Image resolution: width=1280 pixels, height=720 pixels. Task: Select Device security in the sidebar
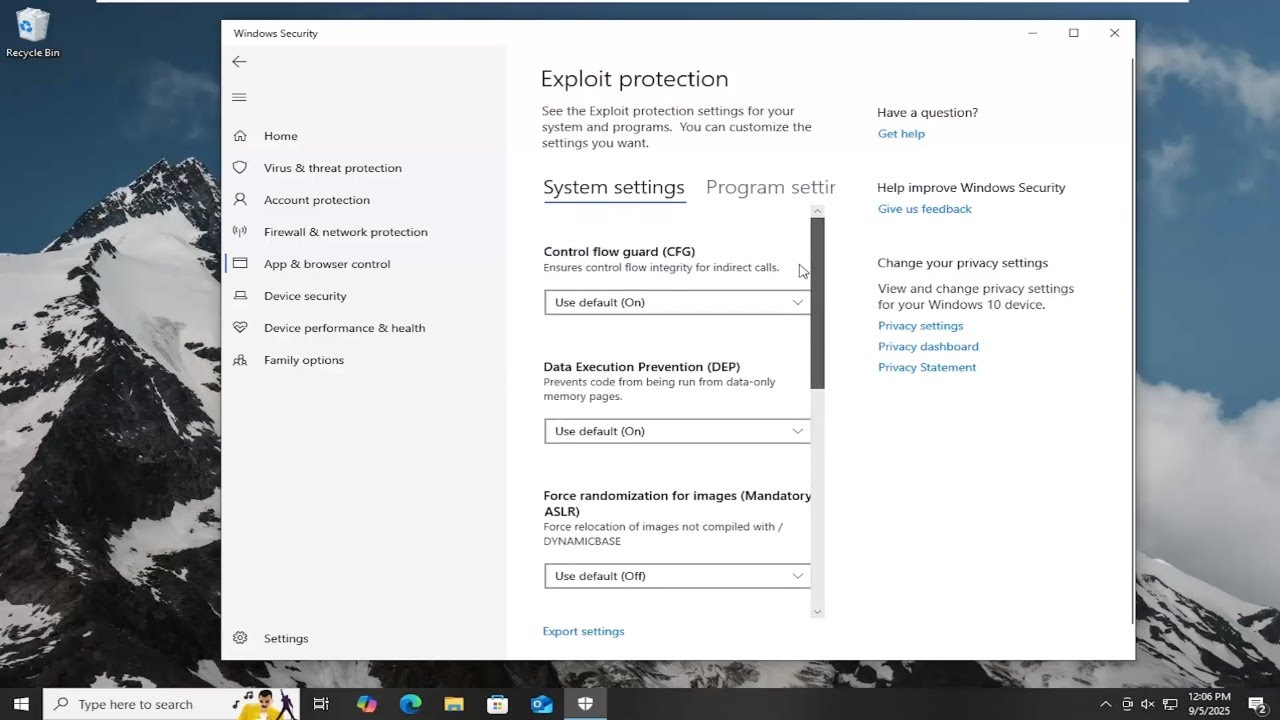pos(363,296)
